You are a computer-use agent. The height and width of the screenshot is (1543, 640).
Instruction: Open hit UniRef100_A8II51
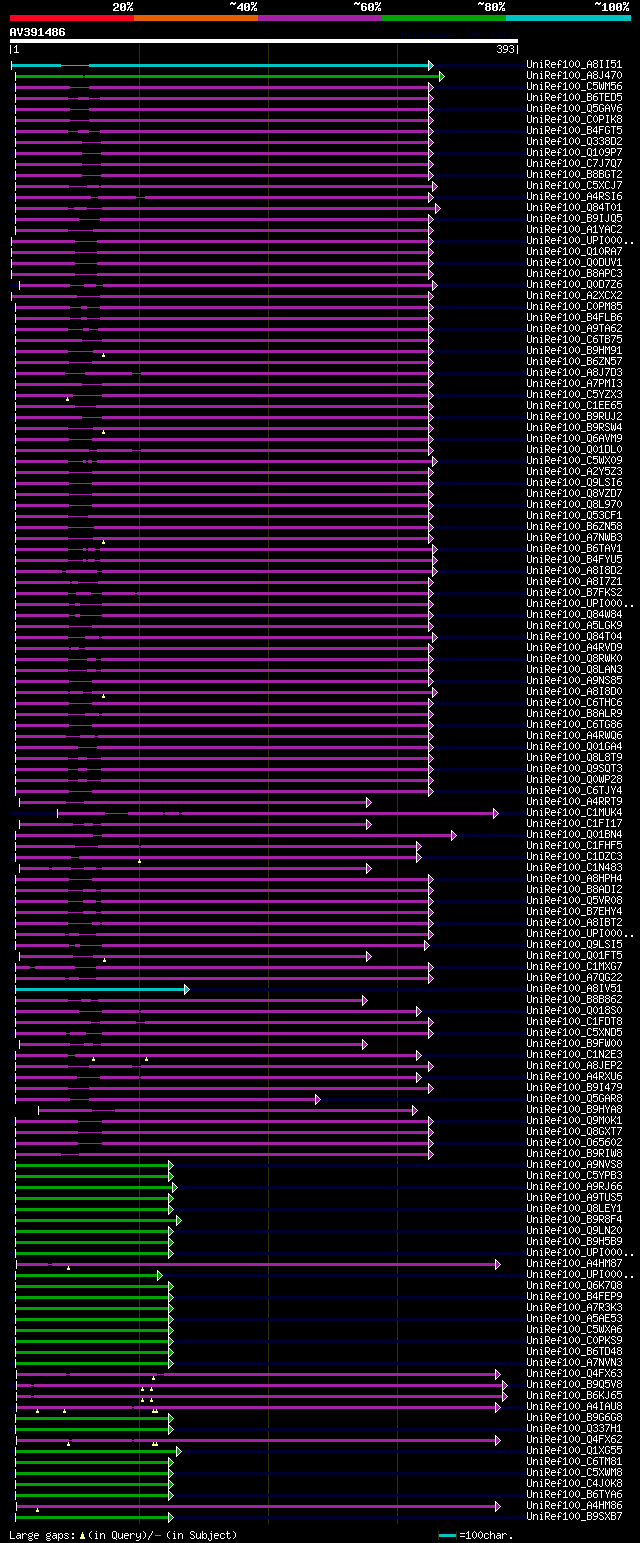(x=575, y=65)
